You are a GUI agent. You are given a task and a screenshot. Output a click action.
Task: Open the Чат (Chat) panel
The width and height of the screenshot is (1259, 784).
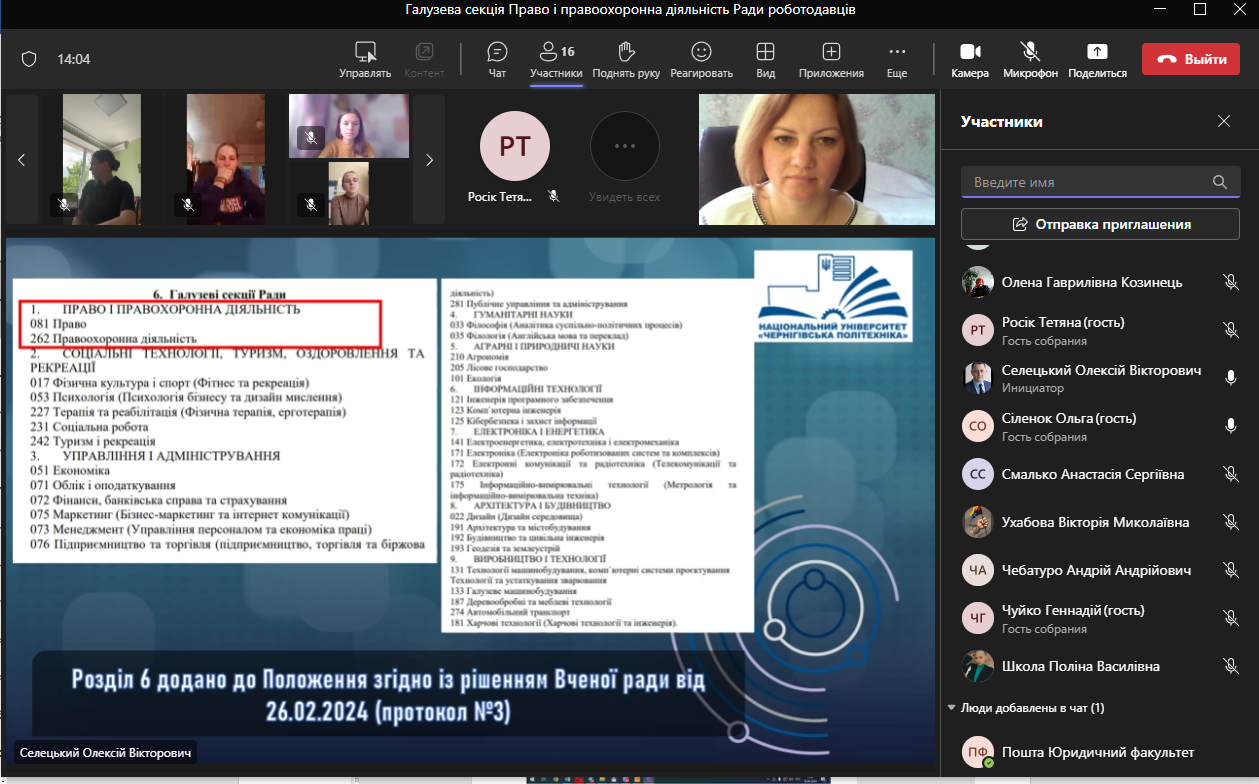click(x=497, y=52)
